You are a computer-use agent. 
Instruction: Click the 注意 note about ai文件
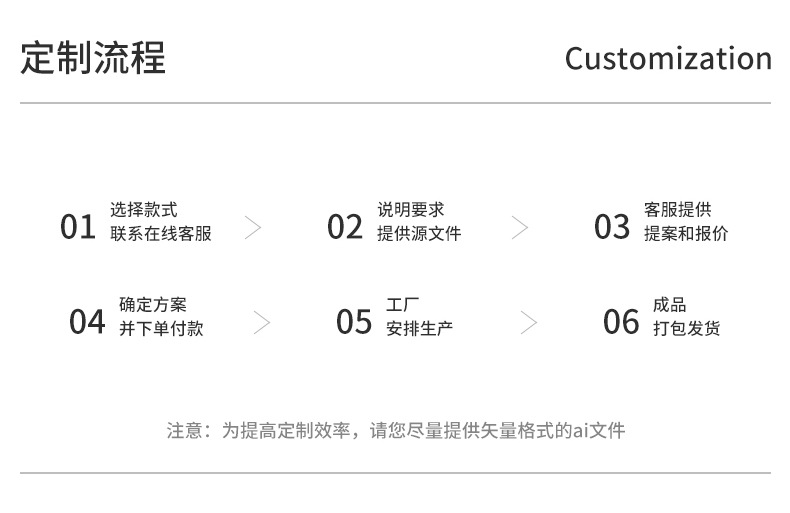pos(395,431)
